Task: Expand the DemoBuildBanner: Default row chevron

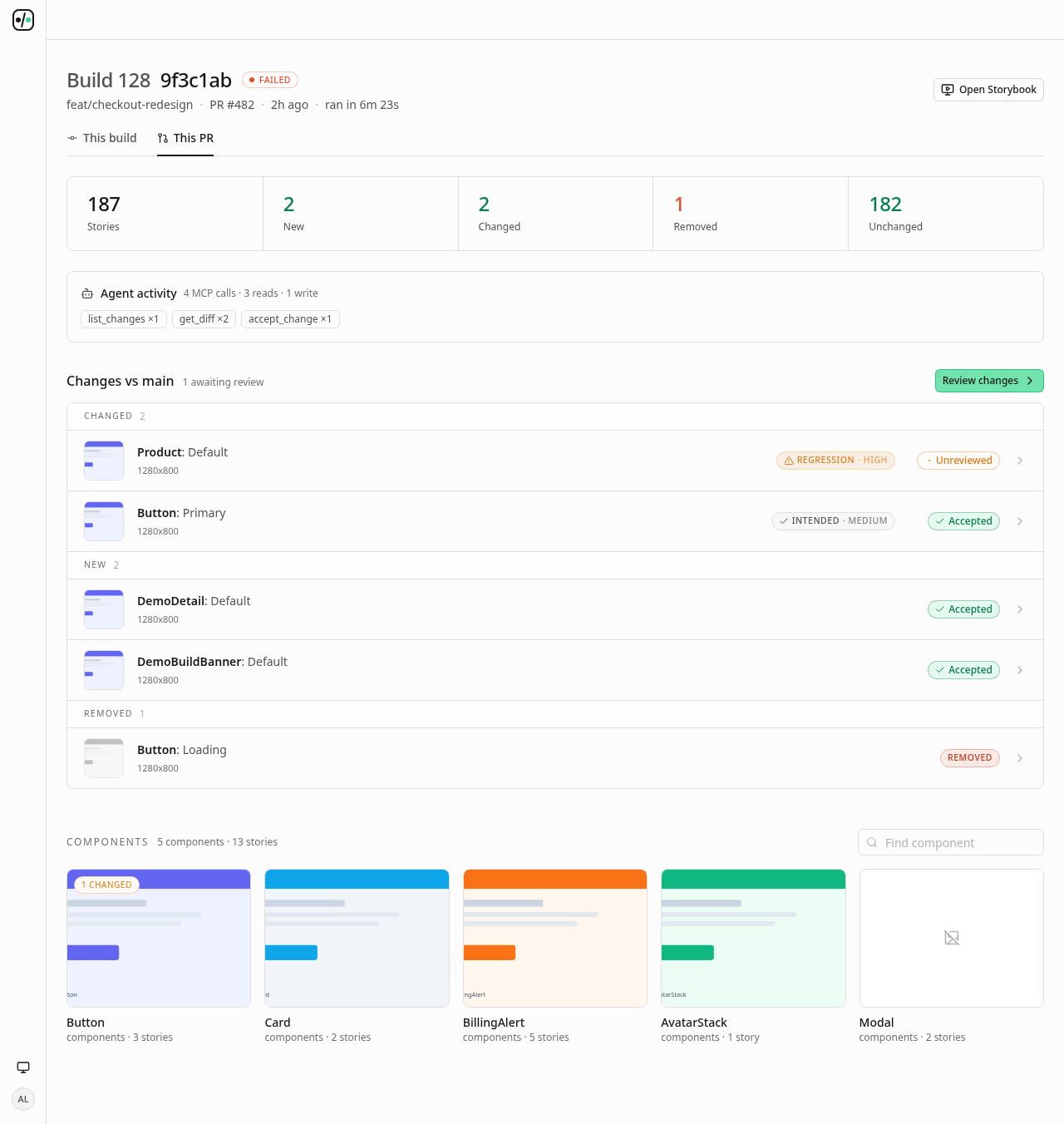Action: 1020,670
